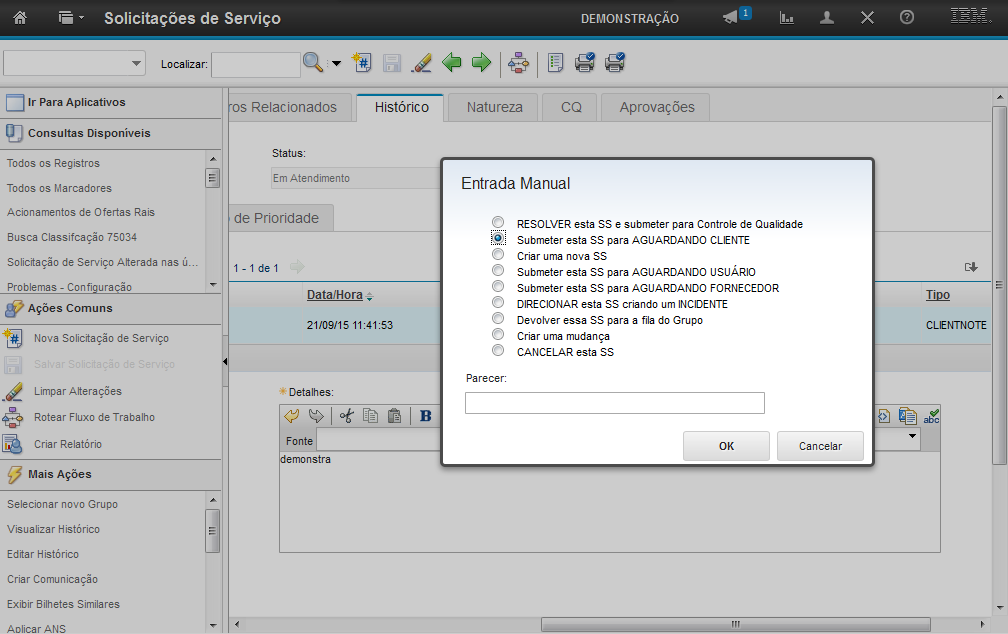Go to previous record with green arrow

(x=452, y=63)
